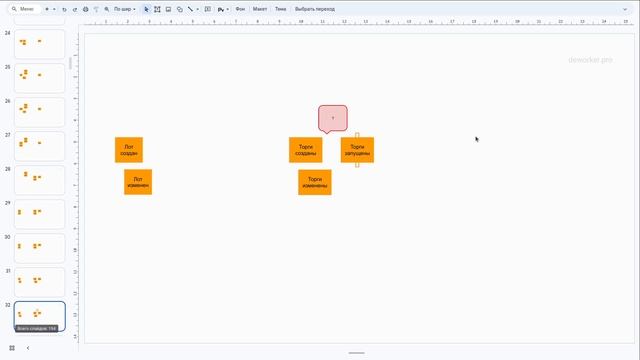Select slide 26 thumbnail
Screen dimensions: 640x360
pyautogui.click(x=40, y=112)
